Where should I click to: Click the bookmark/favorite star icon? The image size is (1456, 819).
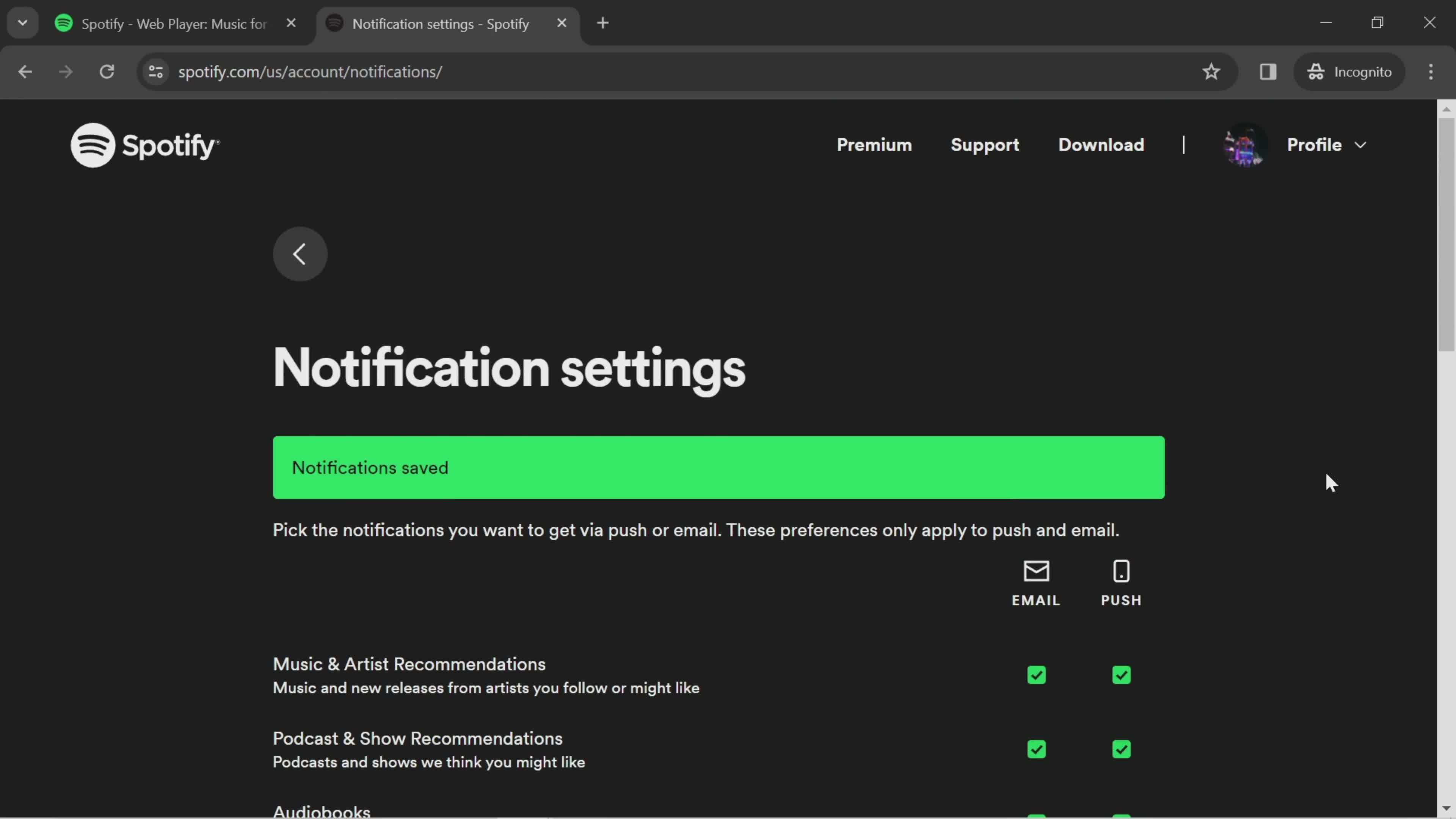click(1211, 70)
